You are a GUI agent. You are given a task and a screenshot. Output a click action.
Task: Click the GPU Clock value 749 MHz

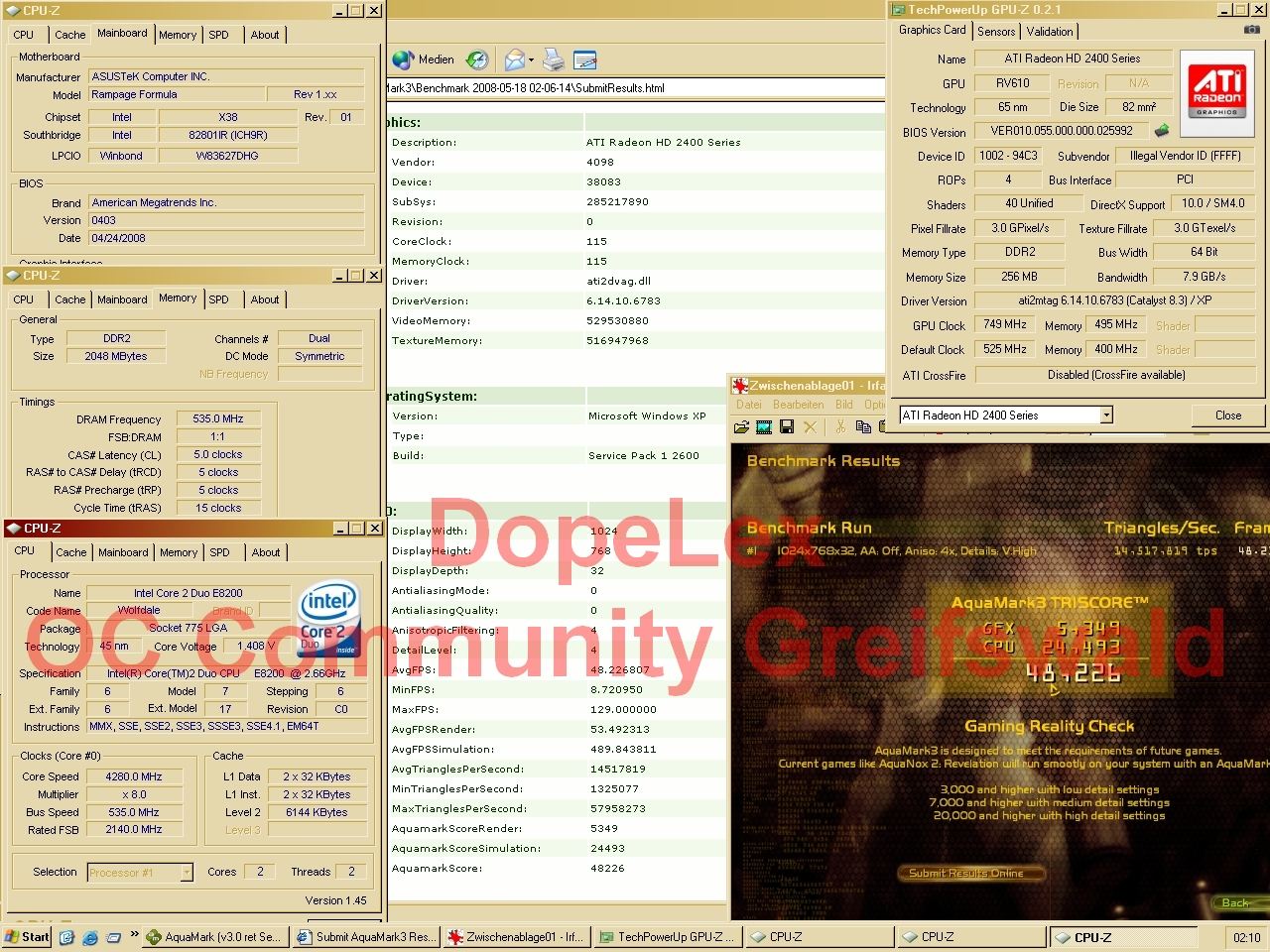(x=1005, y=325)
